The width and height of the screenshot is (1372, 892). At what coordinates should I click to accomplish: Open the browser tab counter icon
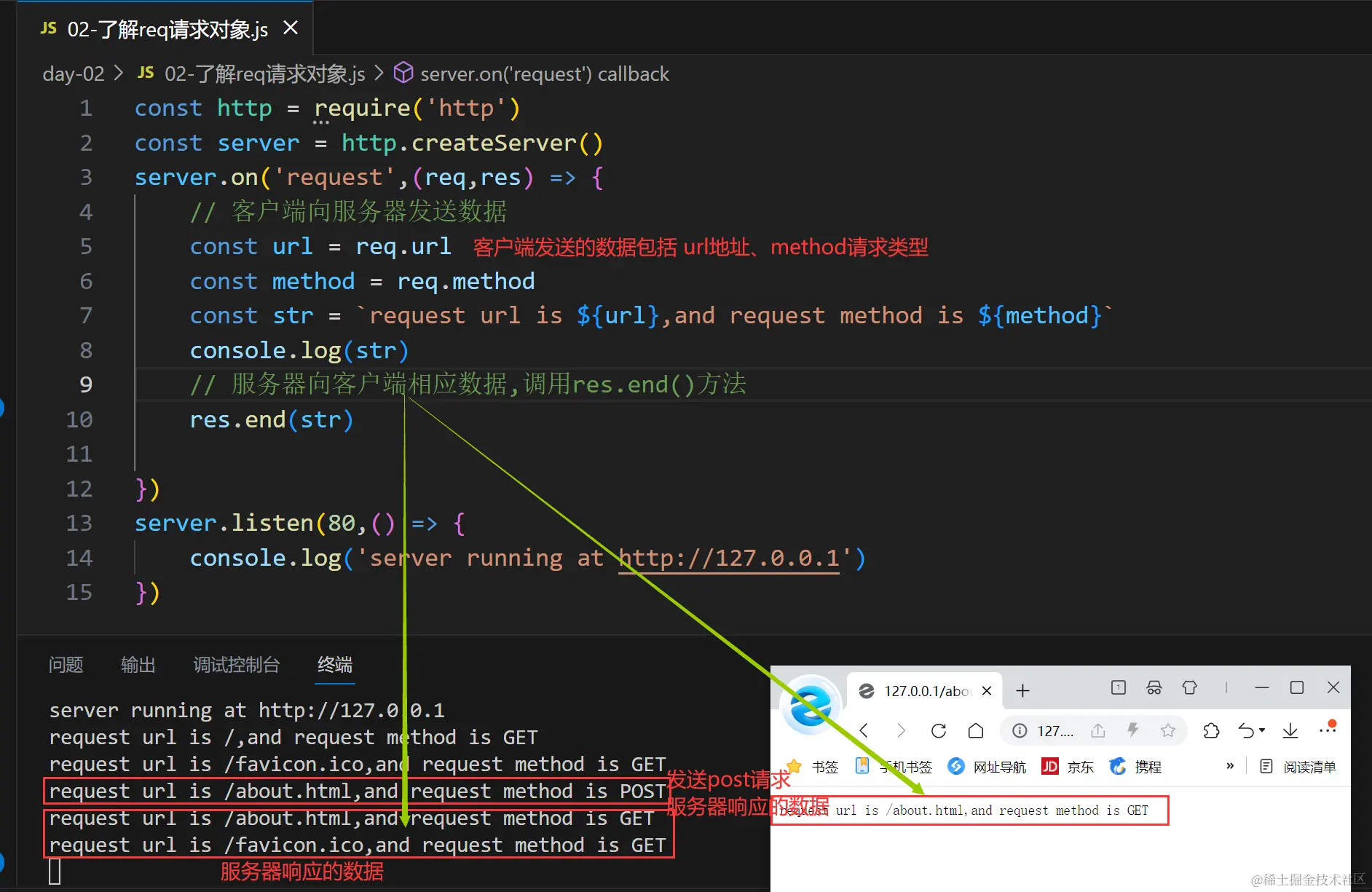pyautogui.click(x=1119, y=687)
